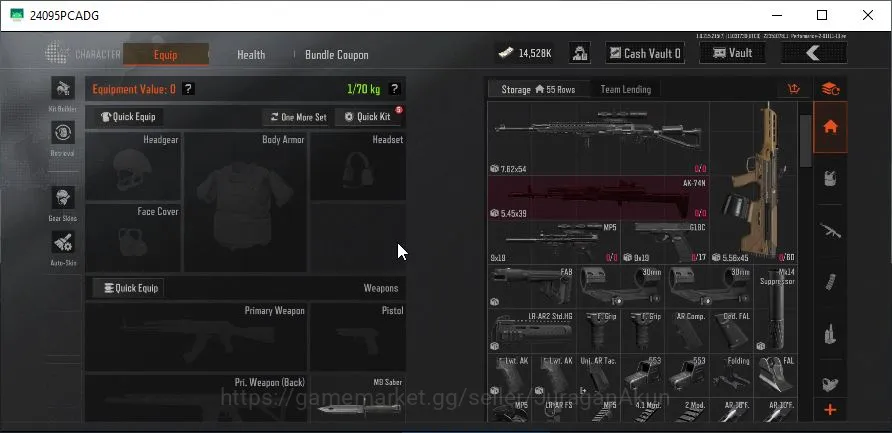Switch to the Health tab
892x433 pixels.
[251, 55]
